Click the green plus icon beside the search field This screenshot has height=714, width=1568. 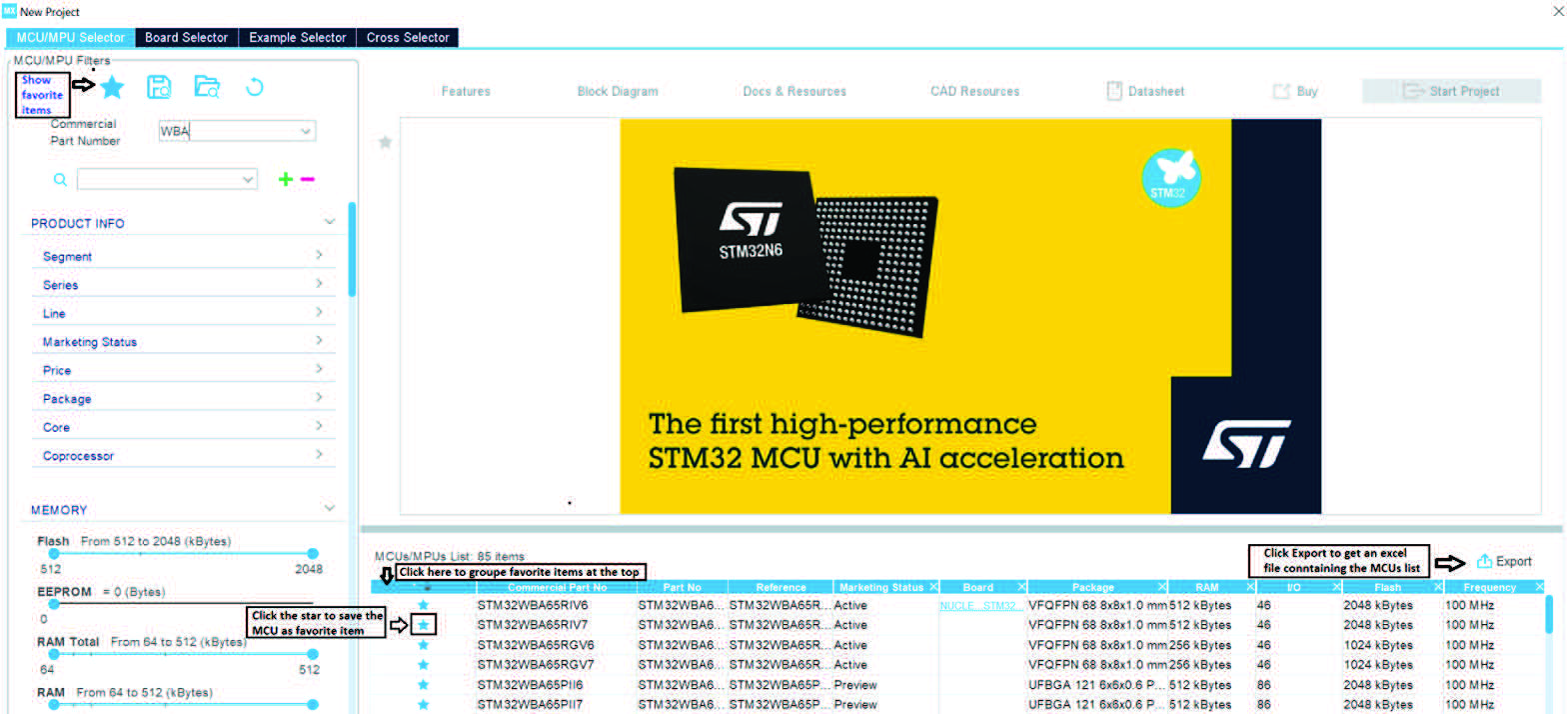click(286, 179)
